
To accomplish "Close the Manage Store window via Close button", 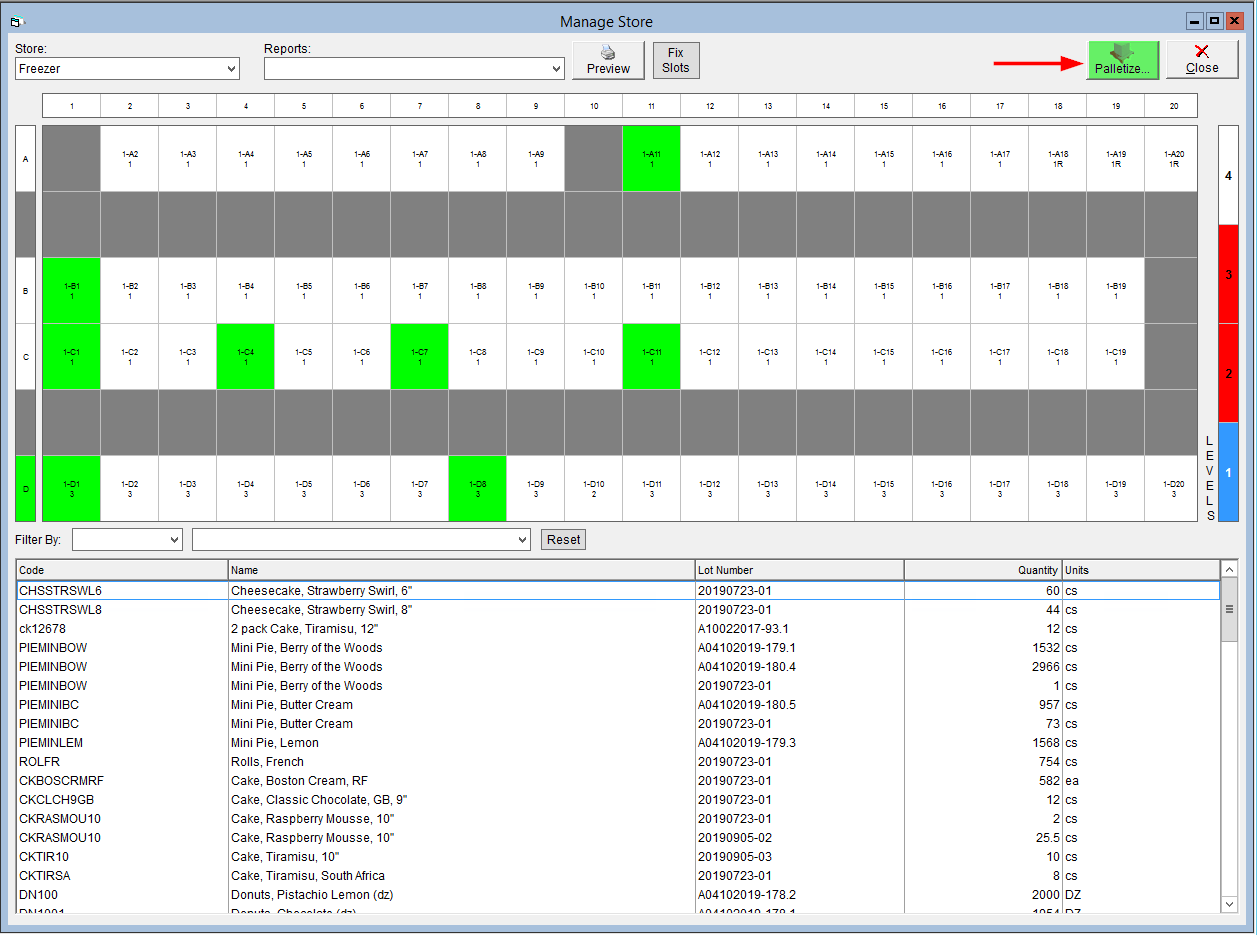I will click(x=1202, y=60).
